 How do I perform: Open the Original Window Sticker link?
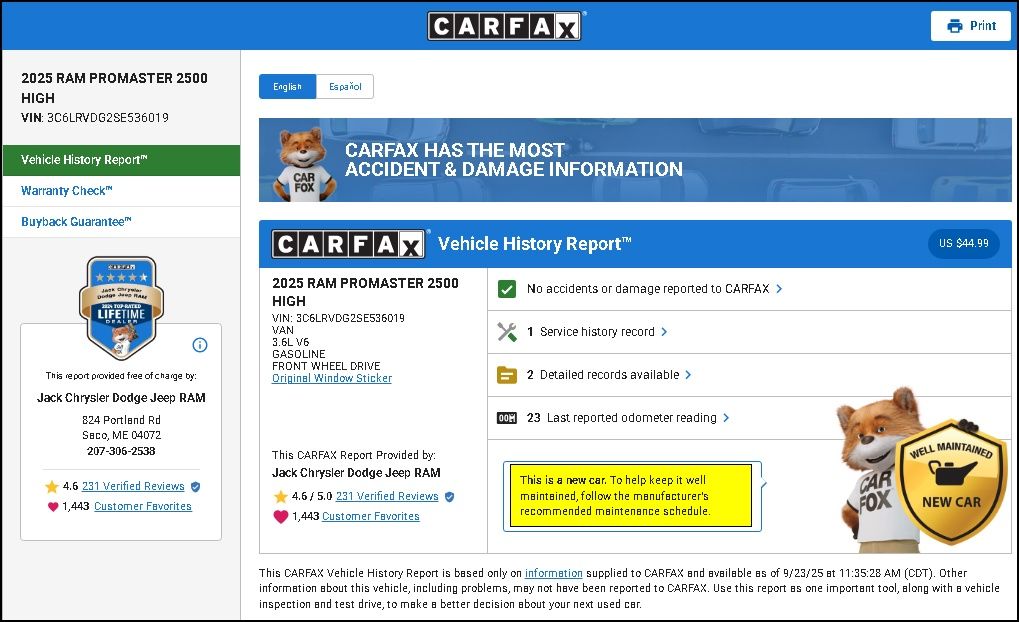coord(332,379)
